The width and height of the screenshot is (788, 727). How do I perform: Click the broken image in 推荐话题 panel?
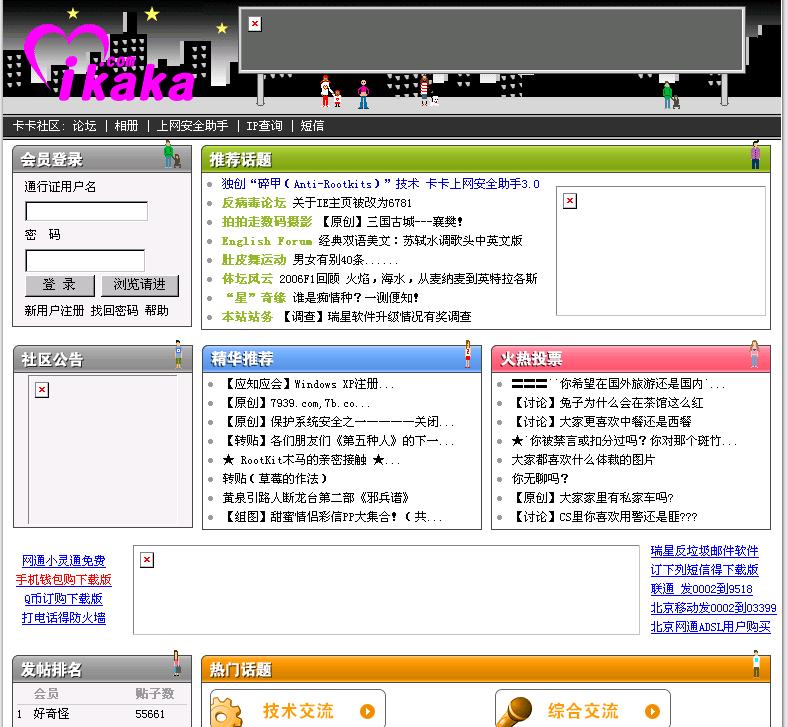pos(569,201)
